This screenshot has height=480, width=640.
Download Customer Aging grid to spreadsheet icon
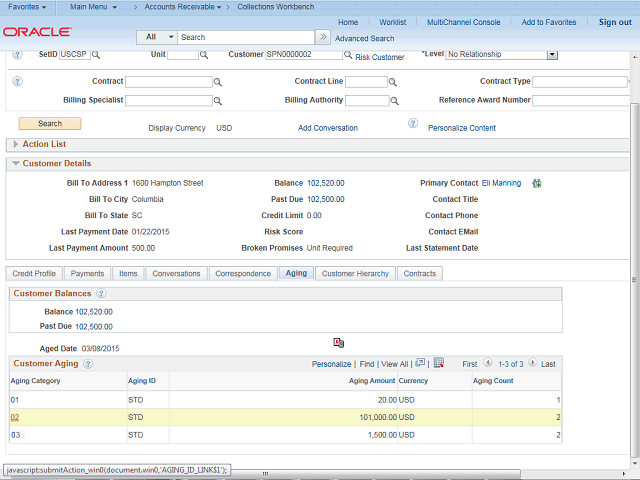(x=438, y=363)
